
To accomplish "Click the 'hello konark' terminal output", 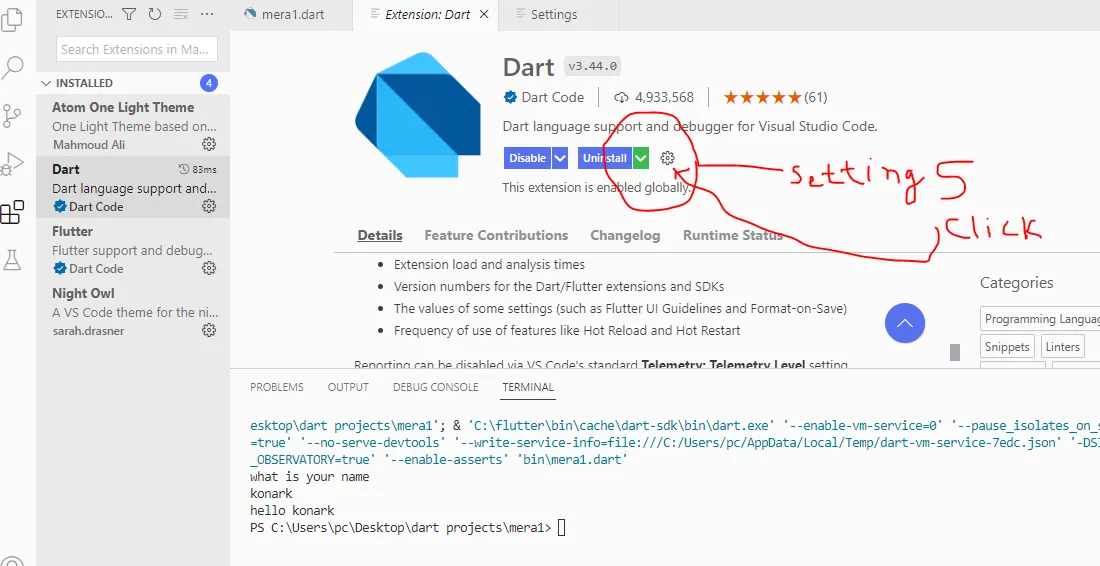I will [293, 511].
